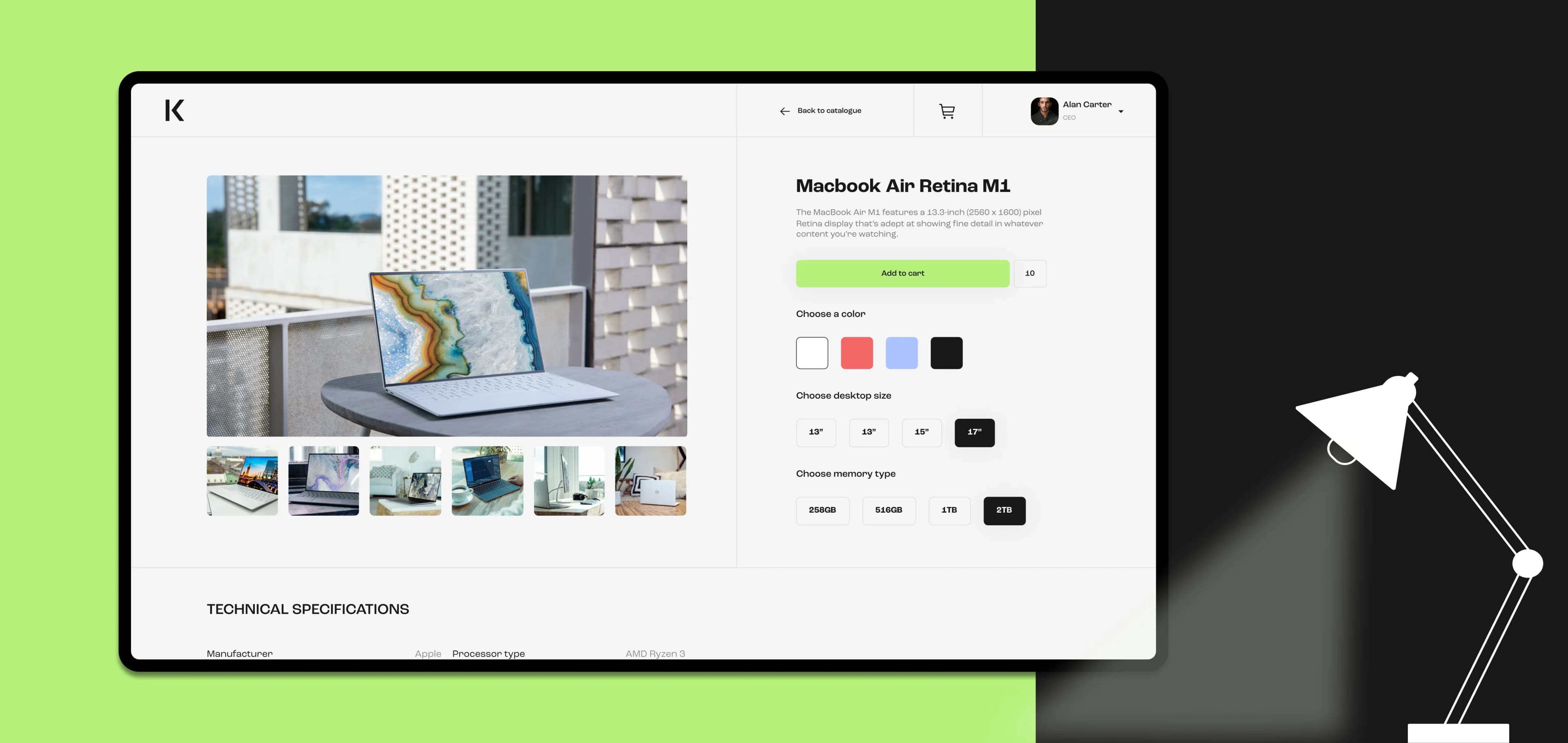The height and width of the screenshot is (743, 1568).
Task: Open Alan Carter's profile avatar
Action: pos(1044,111)
